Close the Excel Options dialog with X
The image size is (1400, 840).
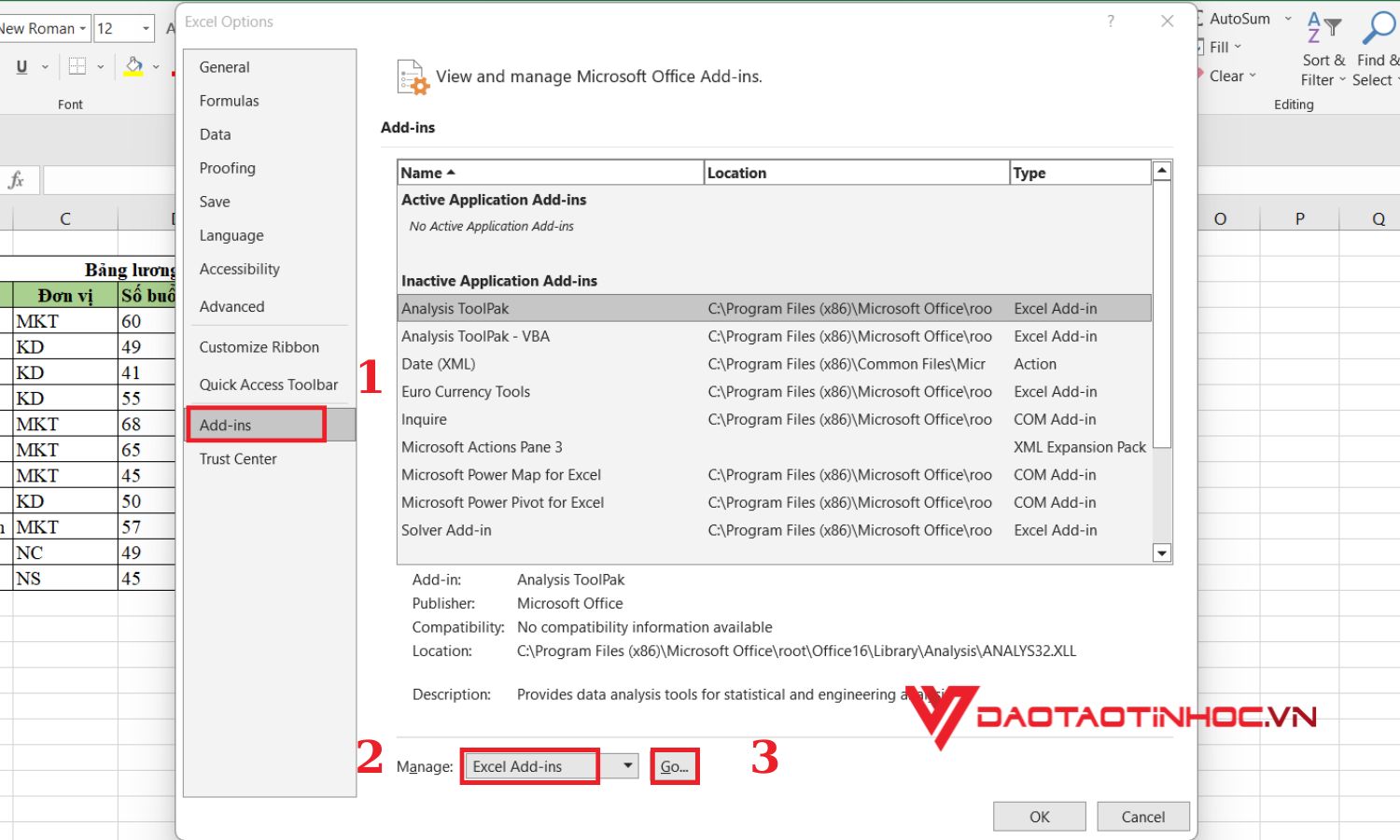(x=1167, y=21)
